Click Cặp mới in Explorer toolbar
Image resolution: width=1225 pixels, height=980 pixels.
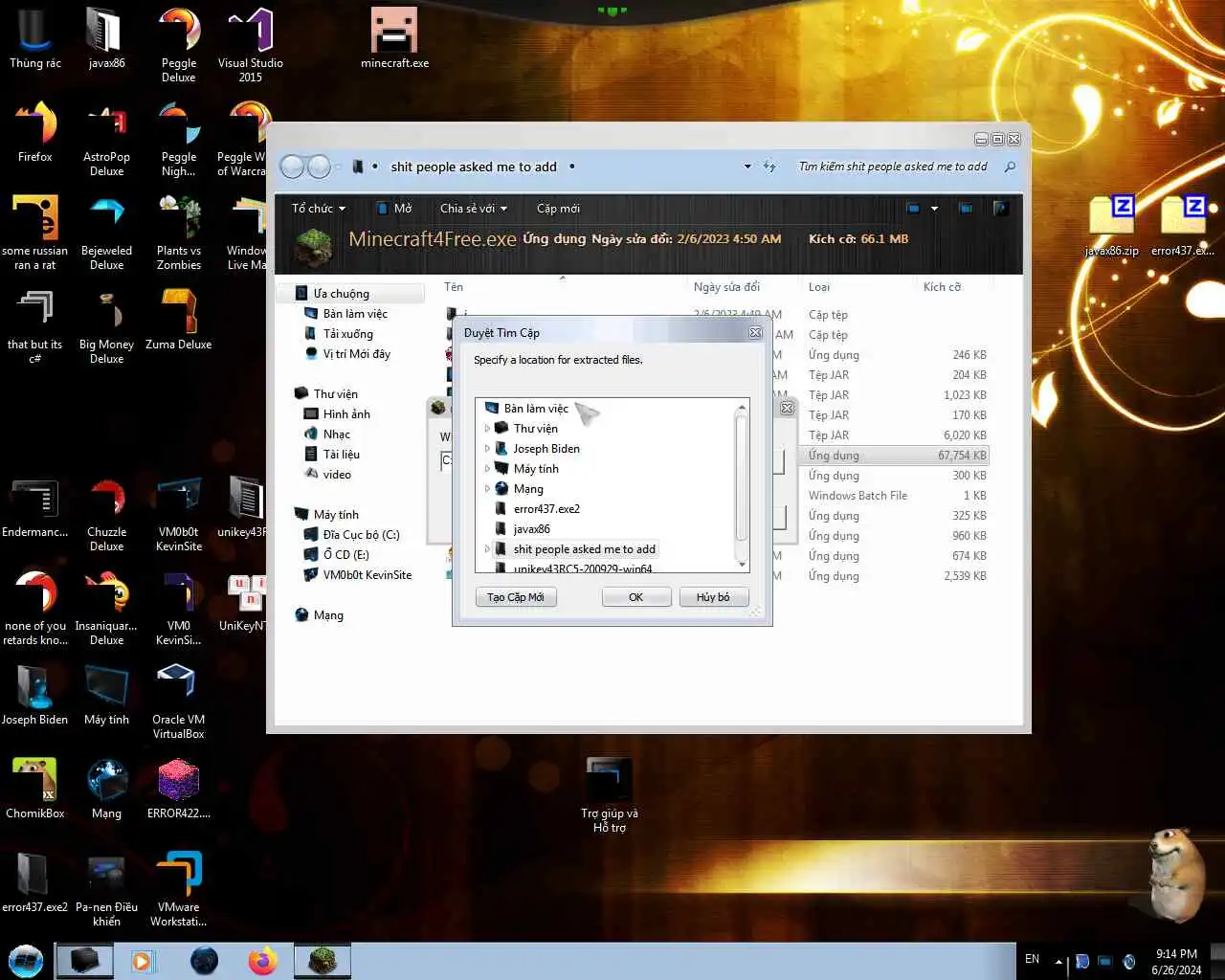tap(558, 209)
